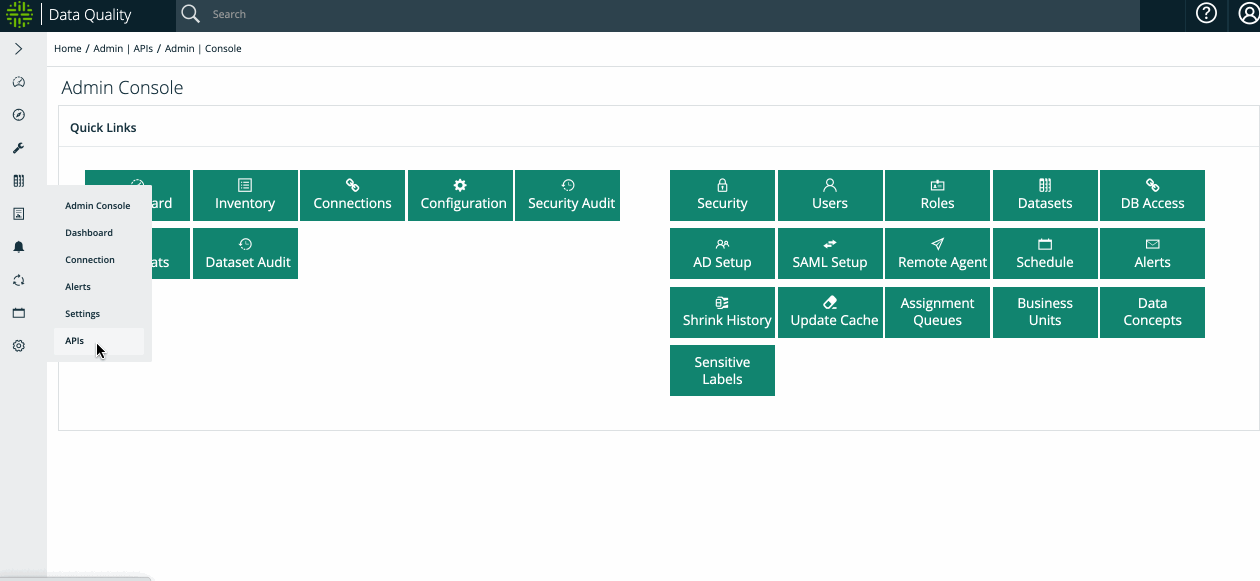
Task: Open the compass explorer icon in sidebar
Action: click(x=18, y=115)
